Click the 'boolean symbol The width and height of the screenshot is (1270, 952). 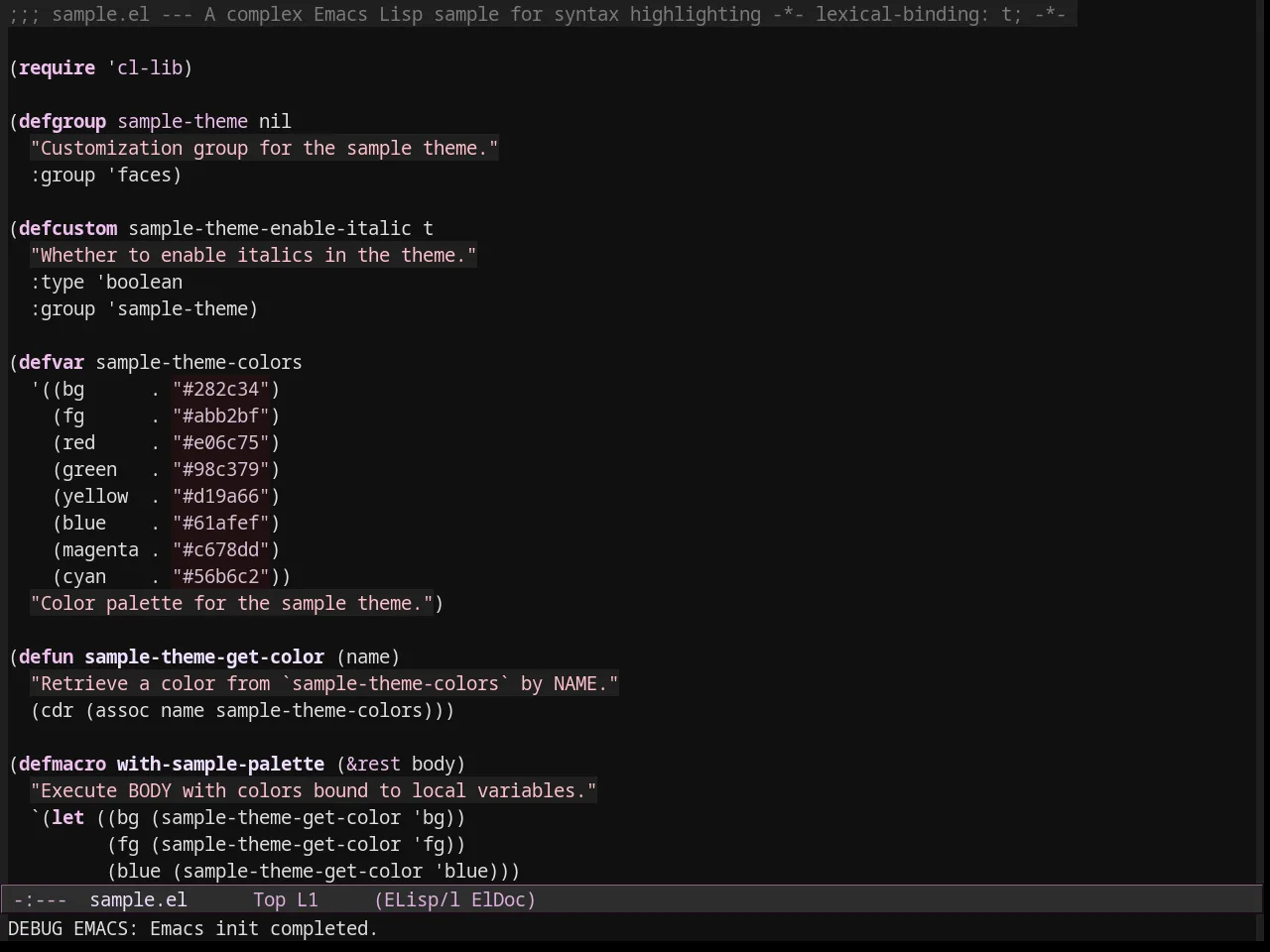click(139, 282)
